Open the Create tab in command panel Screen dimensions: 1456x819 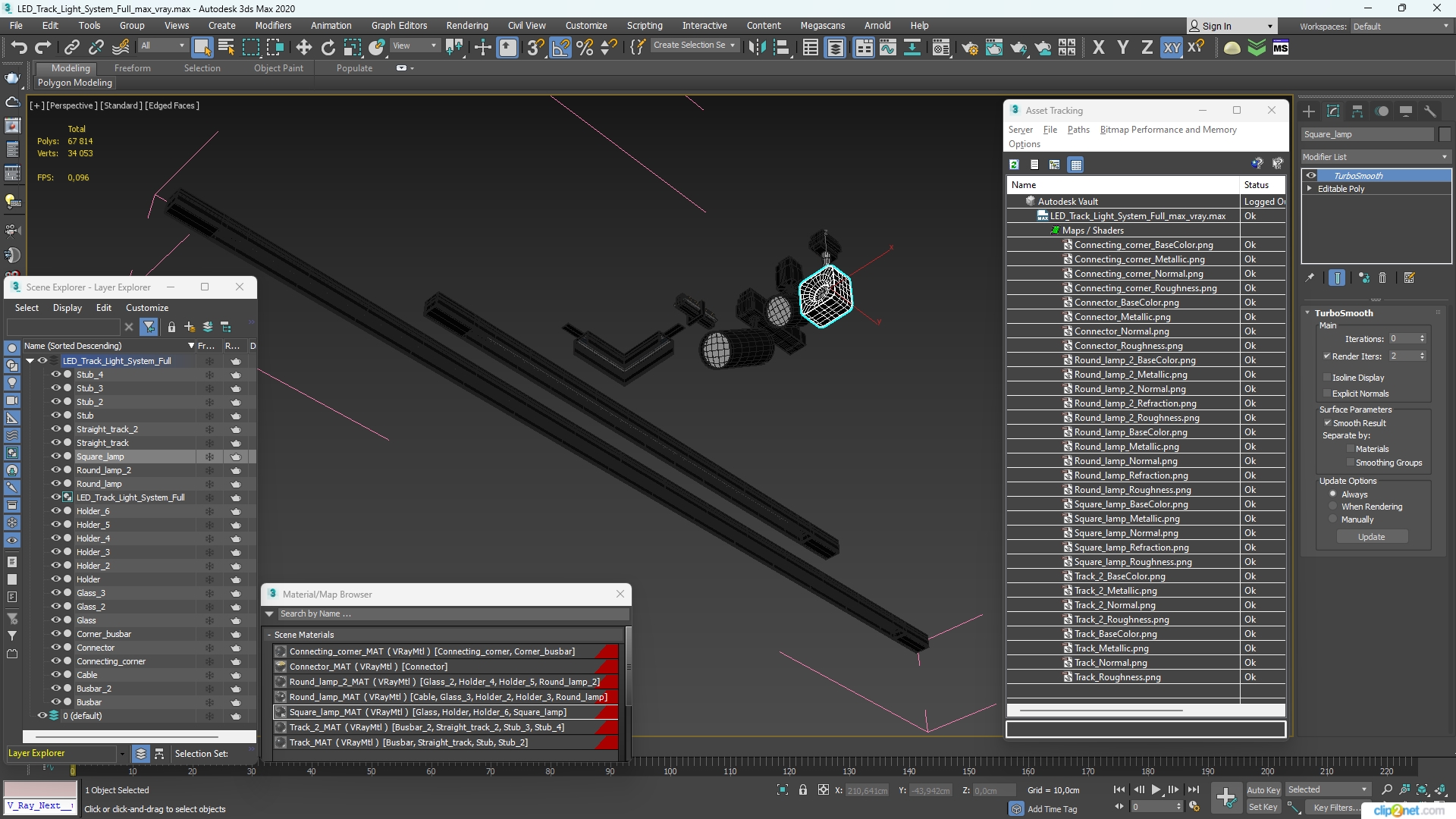tap(1309, 111)
